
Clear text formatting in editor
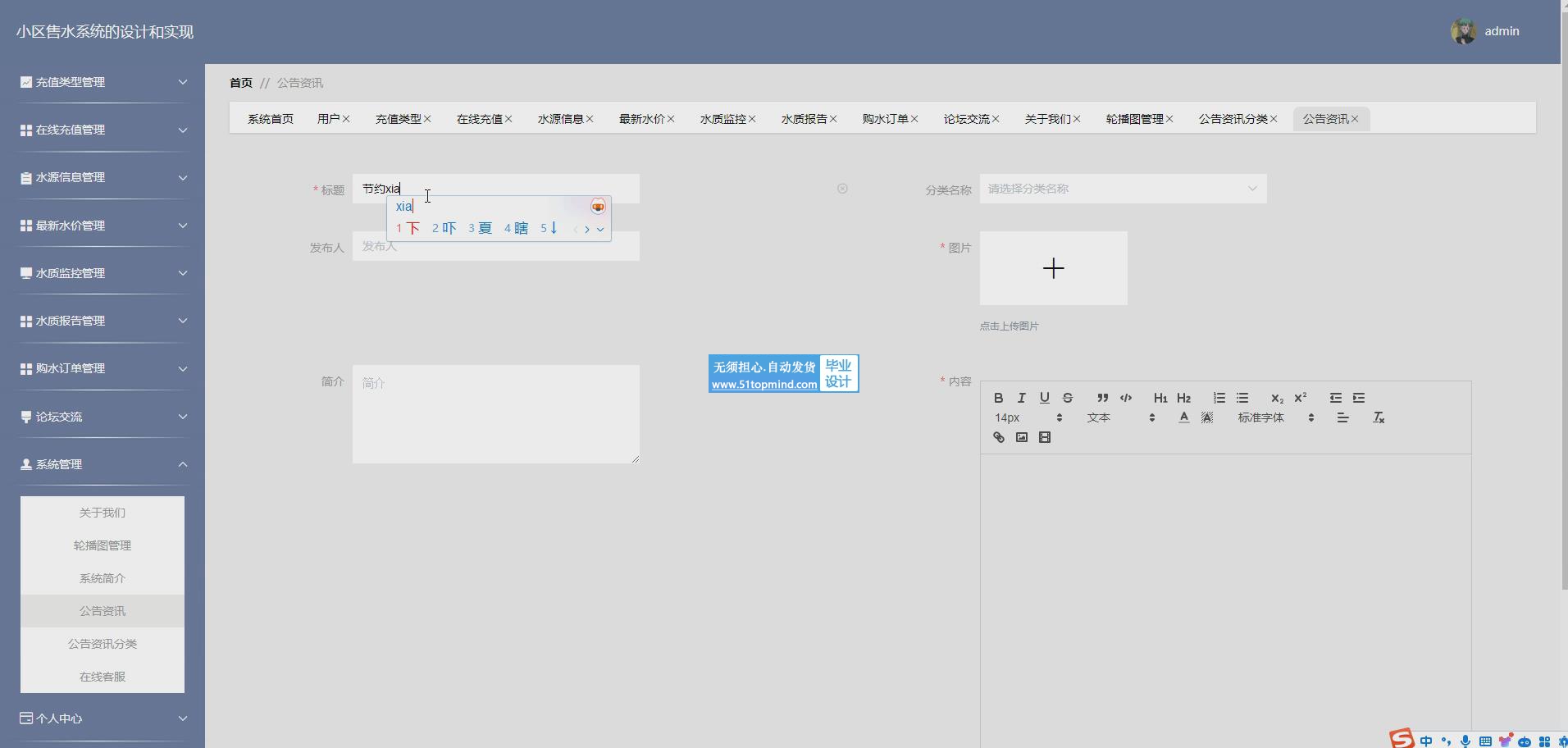[1379, 417]
